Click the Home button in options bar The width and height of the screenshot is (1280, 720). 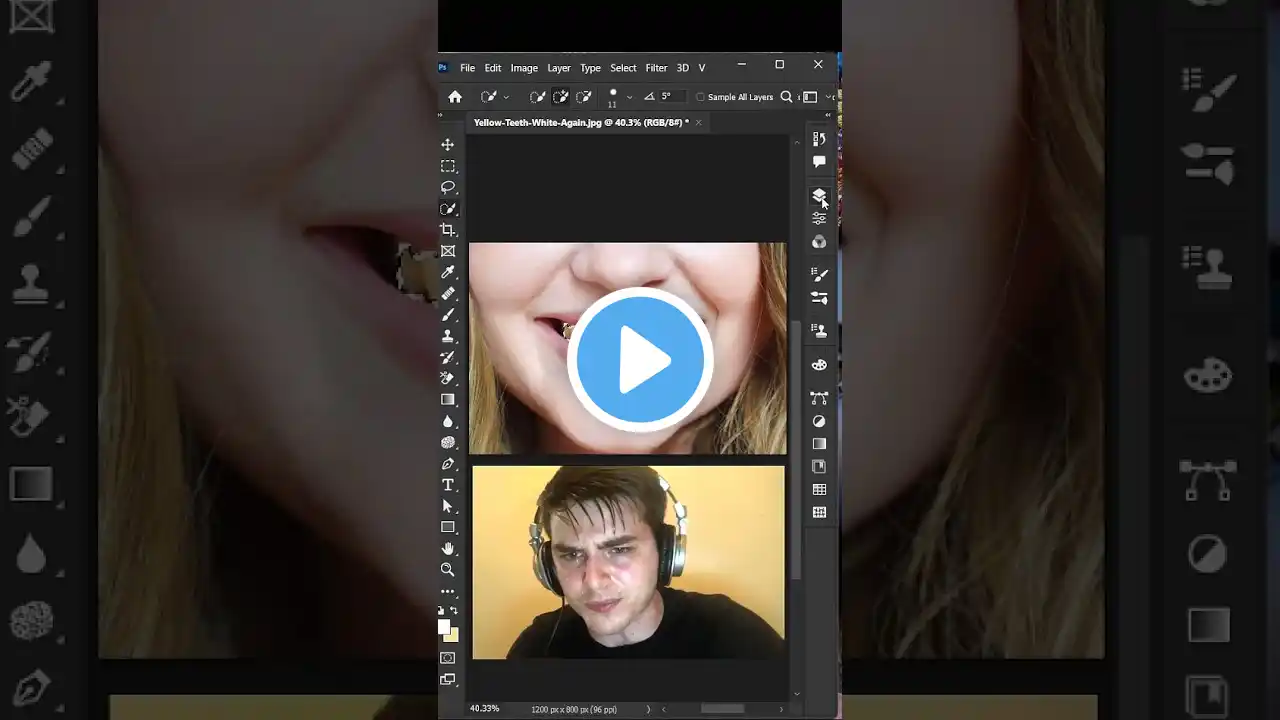455,97
